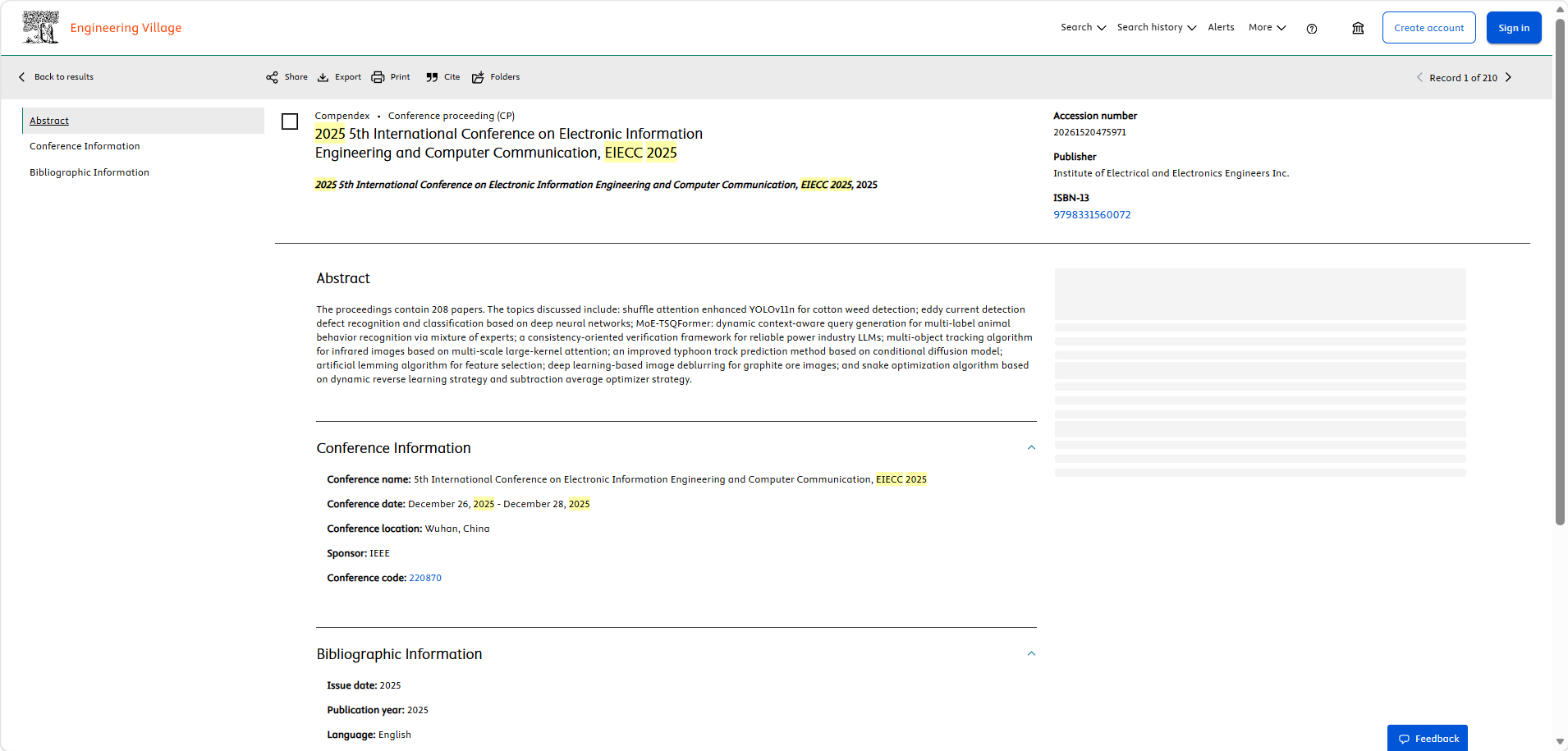
Task: Click the record's large title heading
Action: pos(509,143)
